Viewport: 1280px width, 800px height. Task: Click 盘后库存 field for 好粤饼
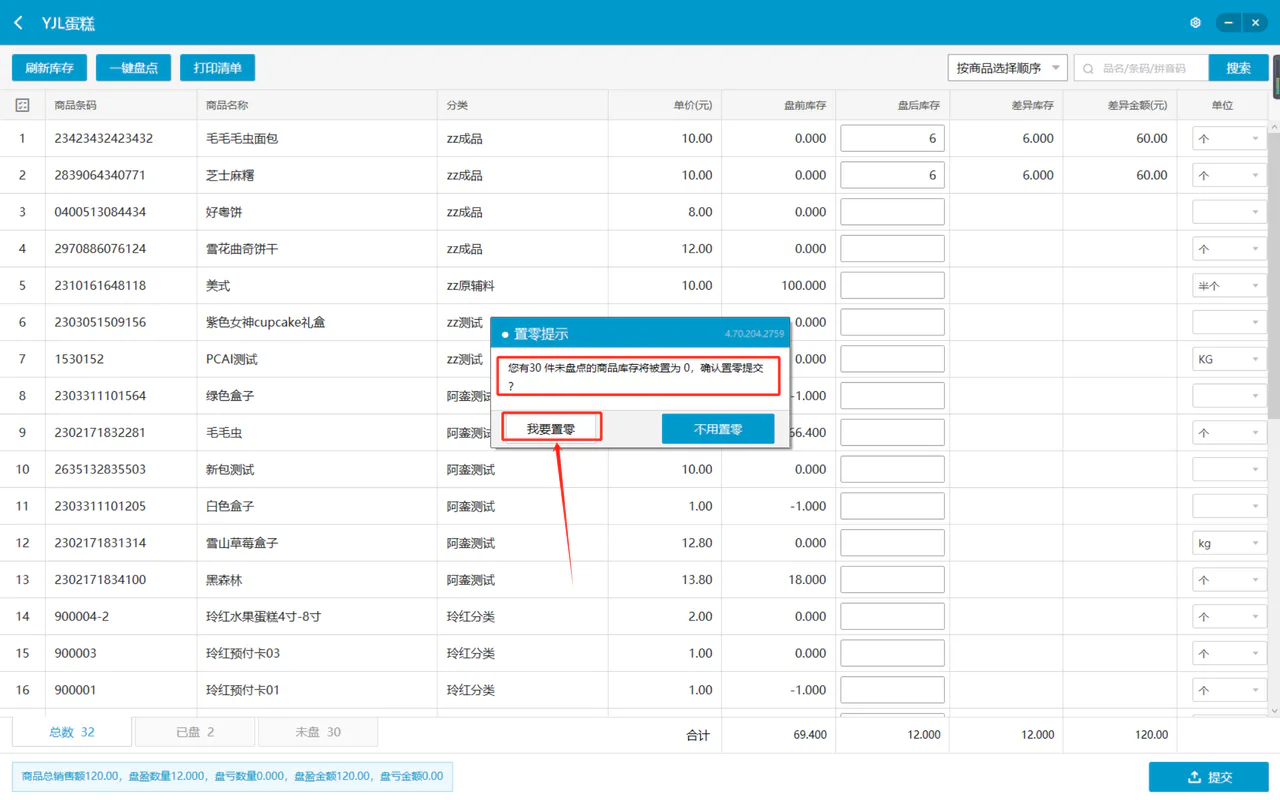coord(892,212)
